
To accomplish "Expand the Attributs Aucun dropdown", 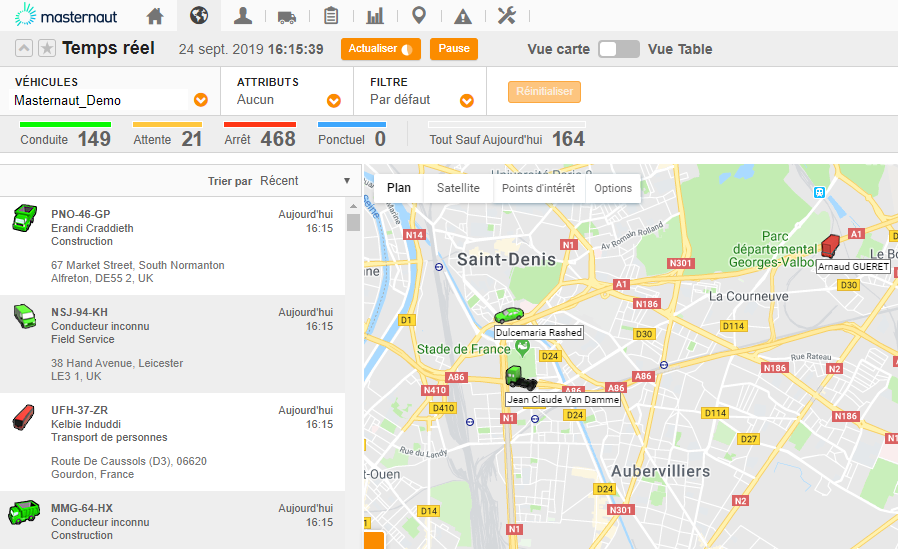I will (334, 101).
